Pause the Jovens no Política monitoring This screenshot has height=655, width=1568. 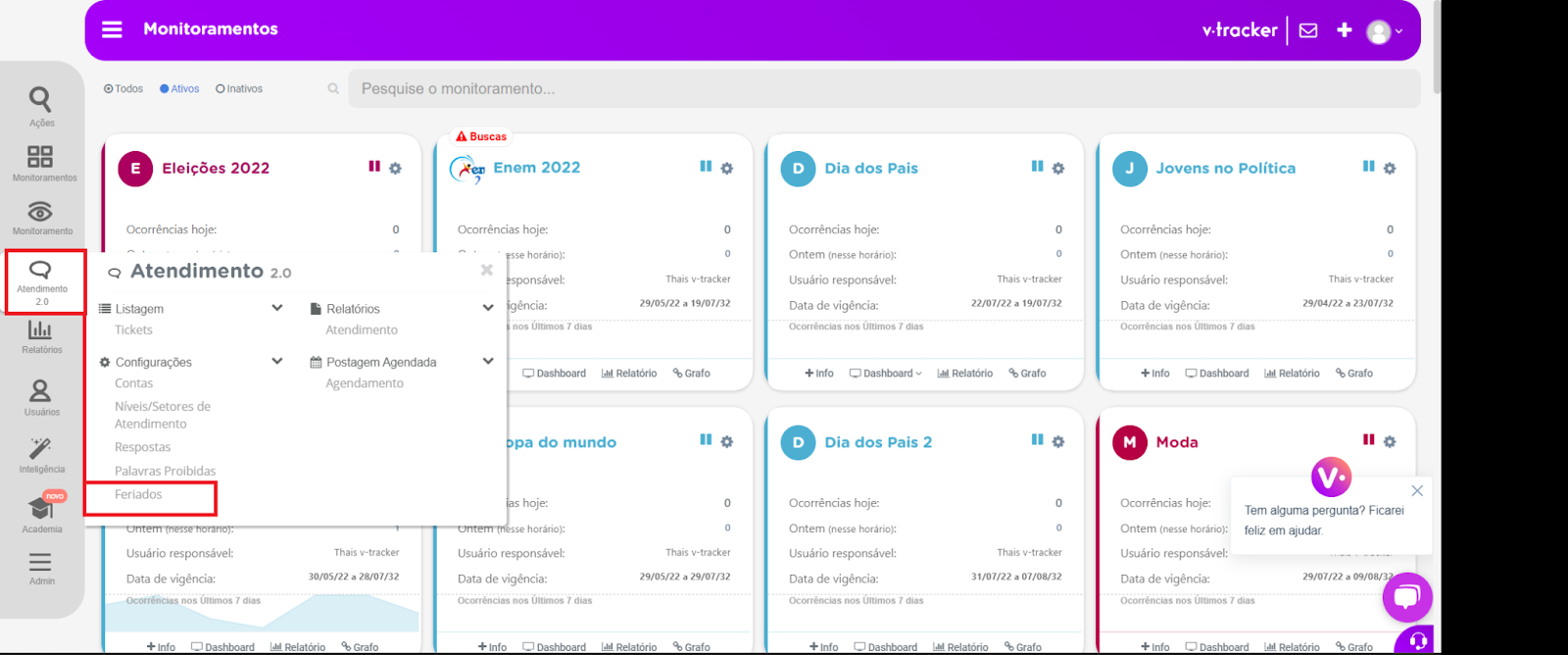(x=1368, y=167)
